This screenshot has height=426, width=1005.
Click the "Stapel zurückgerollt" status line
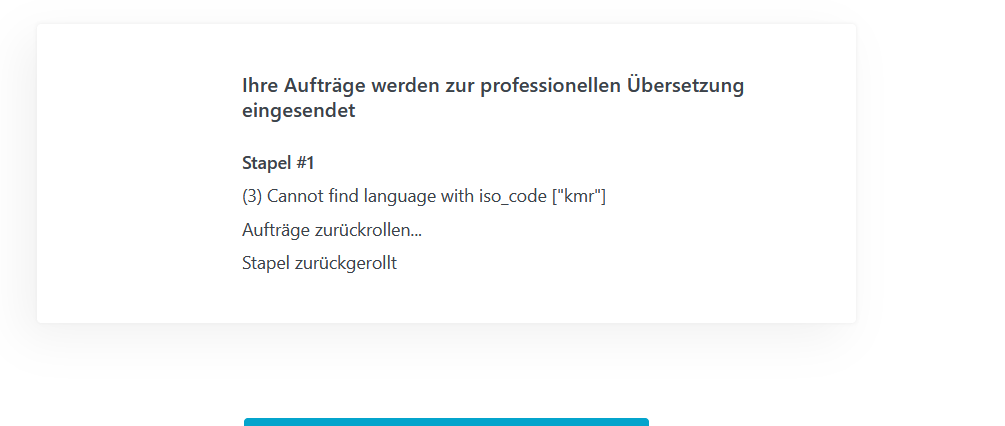[319, 264]
